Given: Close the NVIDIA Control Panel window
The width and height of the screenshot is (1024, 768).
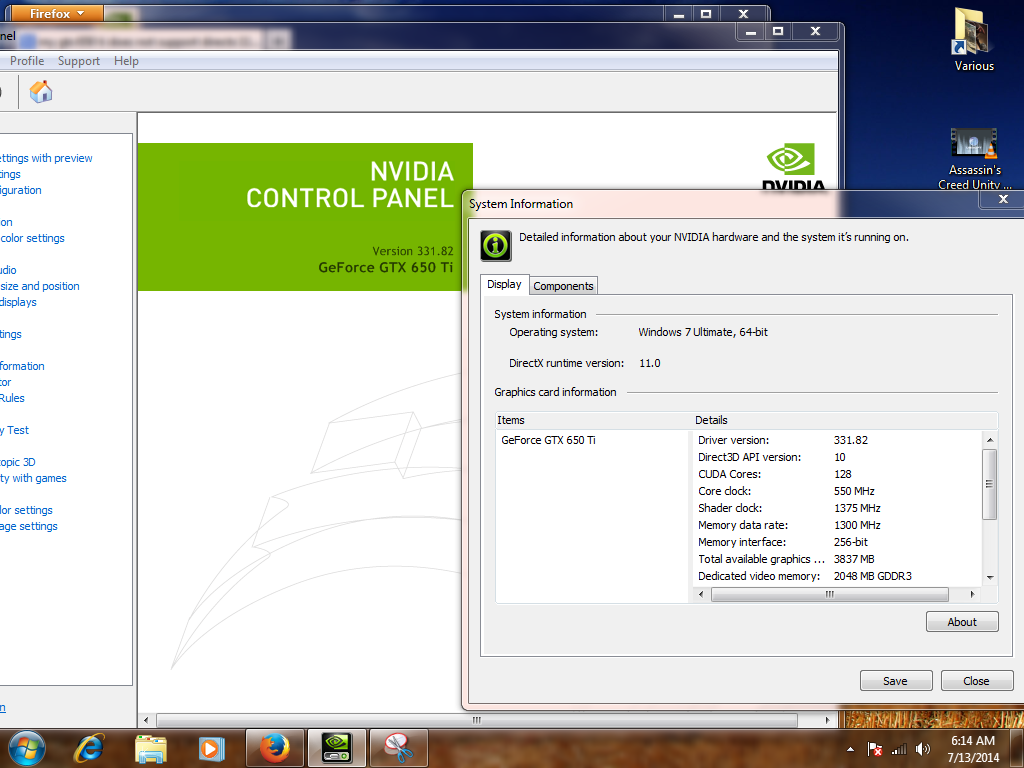Looking at the screenshot, I should pyautogui.click(x=815, y=31).
